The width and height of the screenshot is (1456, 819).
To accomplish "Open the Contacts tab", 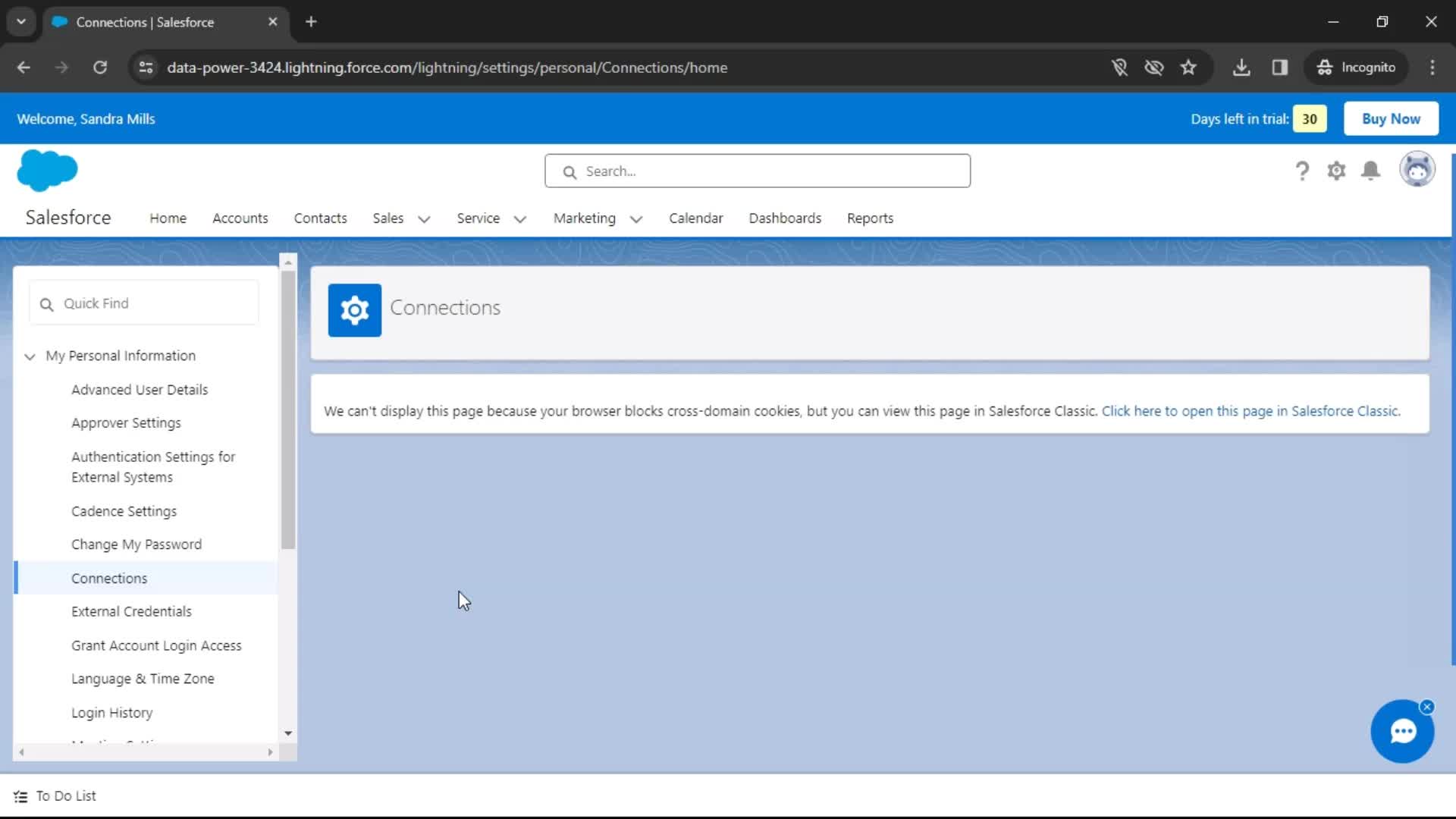I will click(x=320, y=218).
